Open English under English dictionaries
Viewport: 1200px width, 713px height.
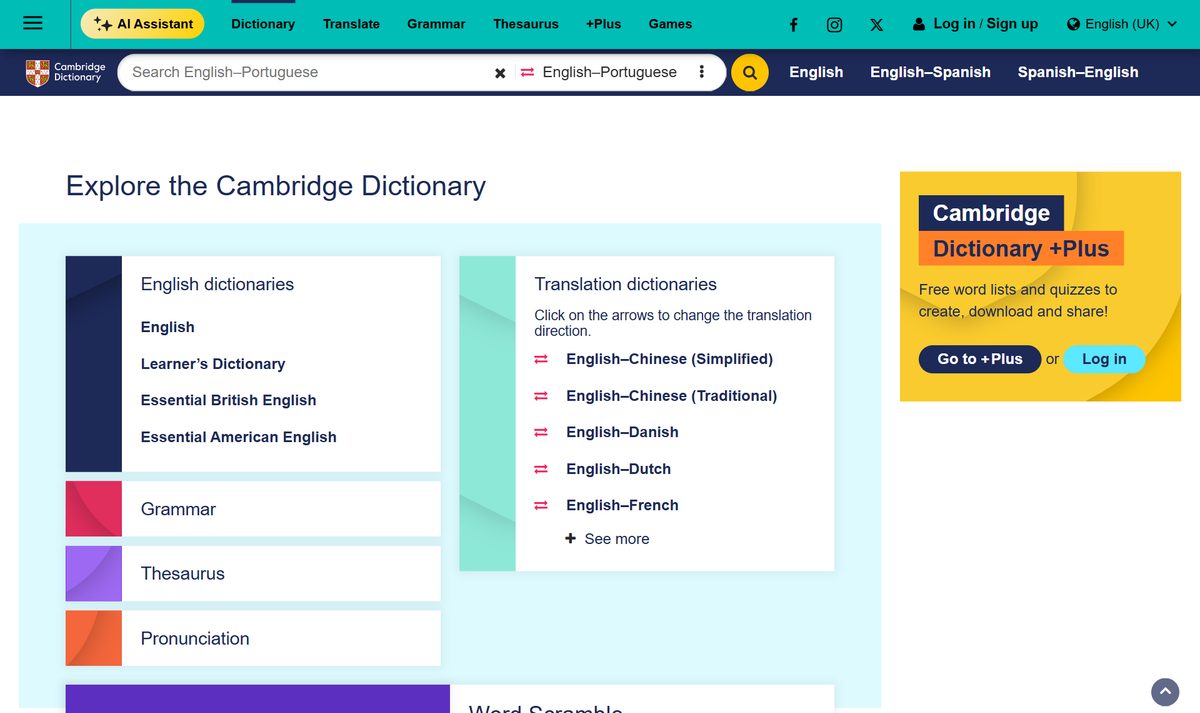168,327
